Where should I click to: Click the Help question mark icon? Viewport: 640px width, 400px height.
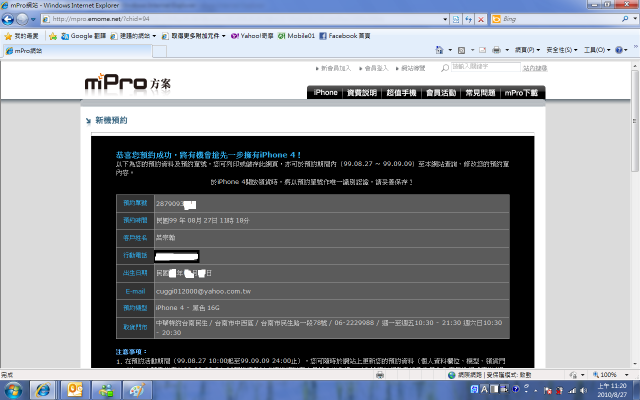pos(619,50)
